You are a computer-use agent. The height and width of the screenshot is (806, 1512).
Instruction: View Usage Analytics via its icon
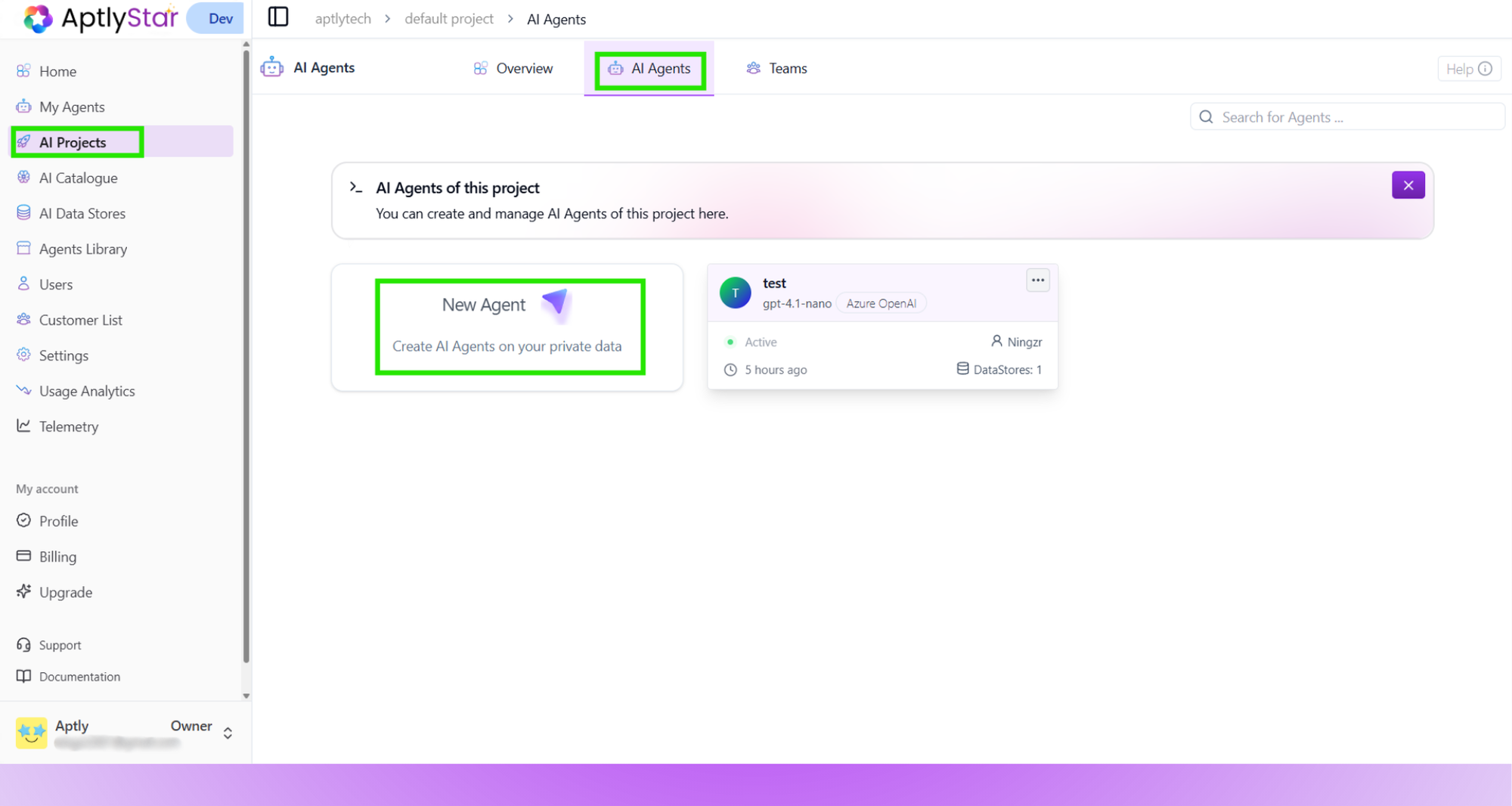click(24, 390)
